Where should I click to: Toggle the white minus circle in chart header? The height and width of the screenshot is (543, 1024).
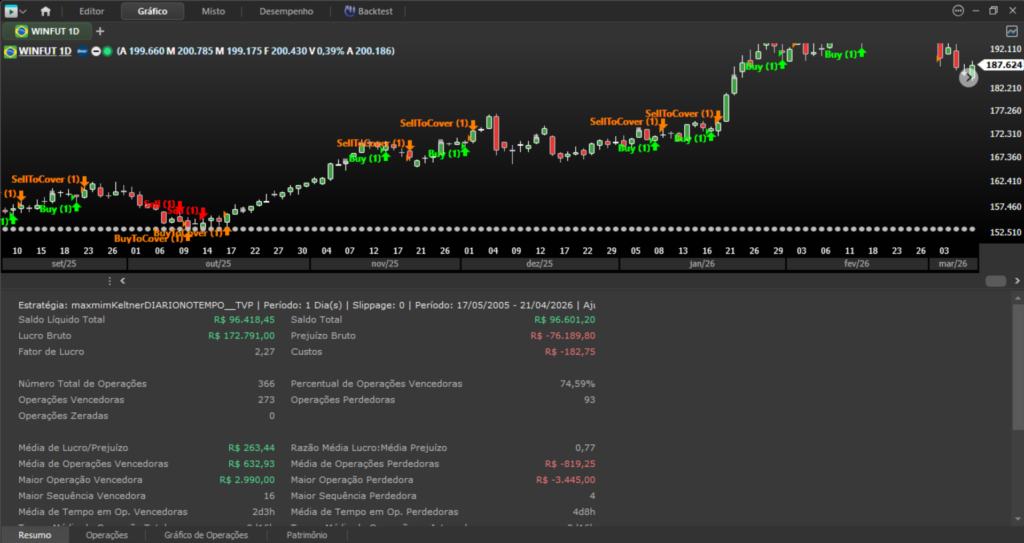(96, 52)
